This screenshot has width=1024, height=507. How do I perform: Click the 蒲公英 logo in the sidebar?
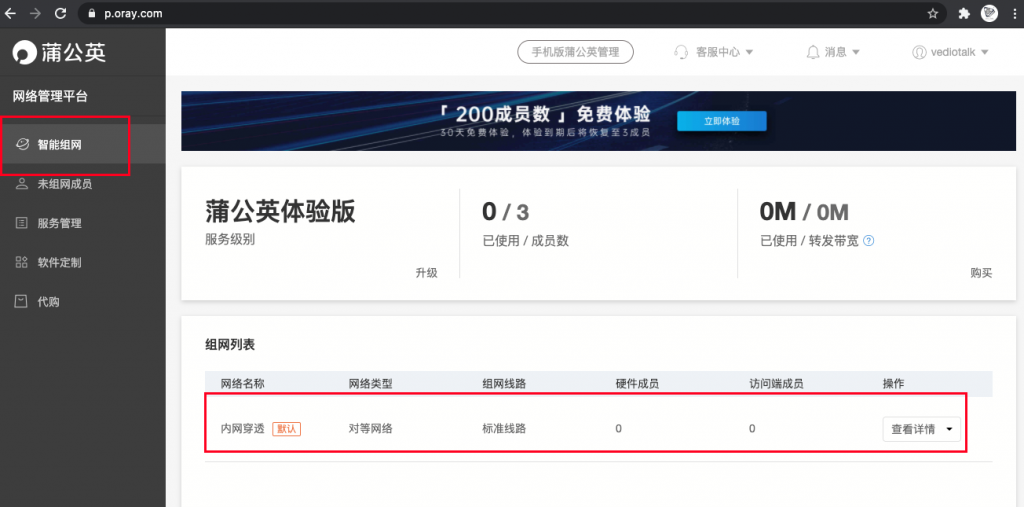(x=59, y=52)
